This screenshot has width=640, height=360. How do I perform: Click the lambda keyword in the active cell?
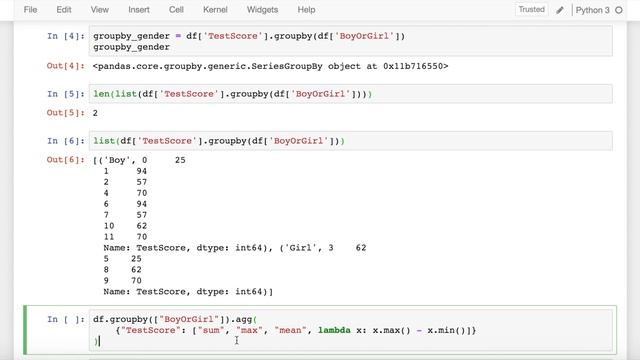(x=334, y=330)
